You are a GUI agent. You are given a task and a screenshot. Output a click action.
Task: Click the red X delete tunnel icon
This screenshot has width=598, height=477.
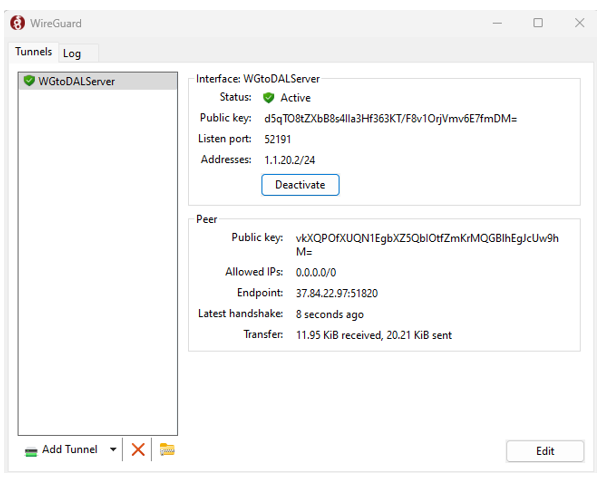click(x=138, y=450)
